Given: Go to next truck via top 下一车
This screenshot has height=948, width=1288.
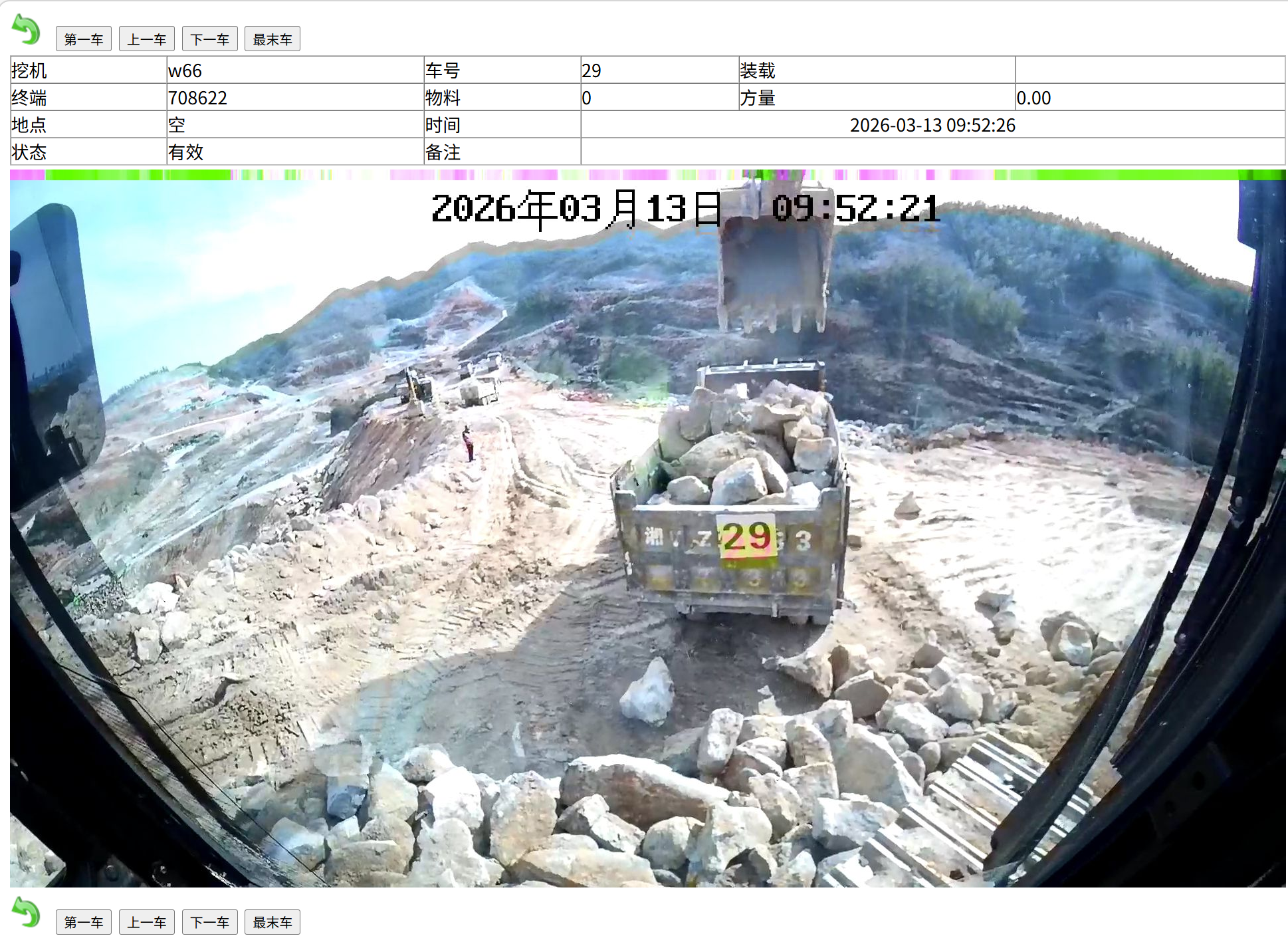Looking at the screenshot, I should pyautogui.click(x=209, y=39).
